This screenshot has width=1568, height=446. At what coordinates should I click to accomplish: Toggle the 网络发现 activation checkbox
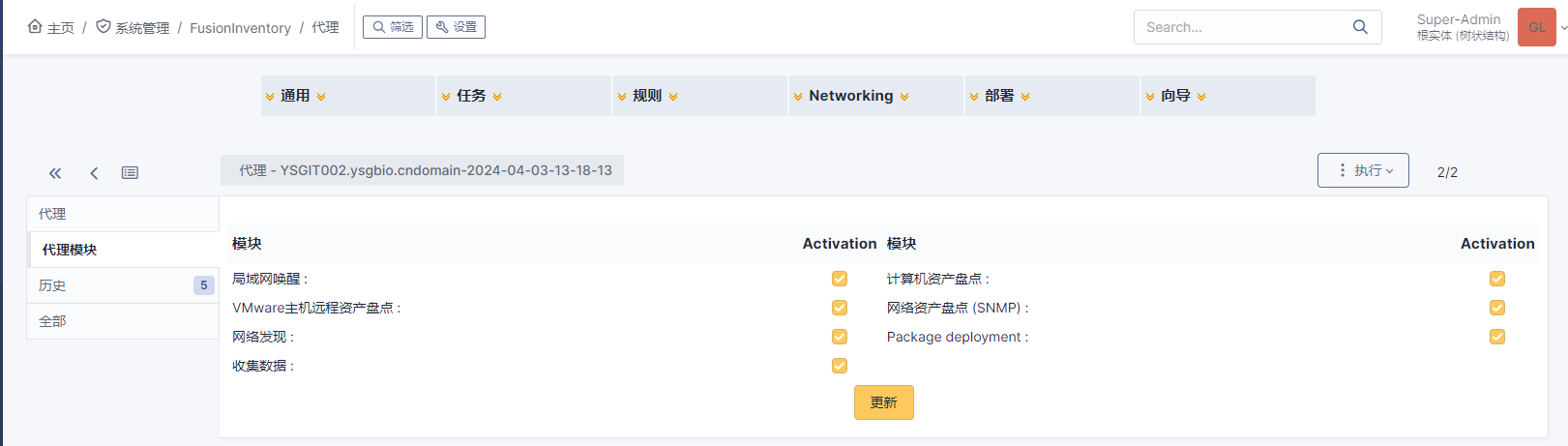coord(840,337)
